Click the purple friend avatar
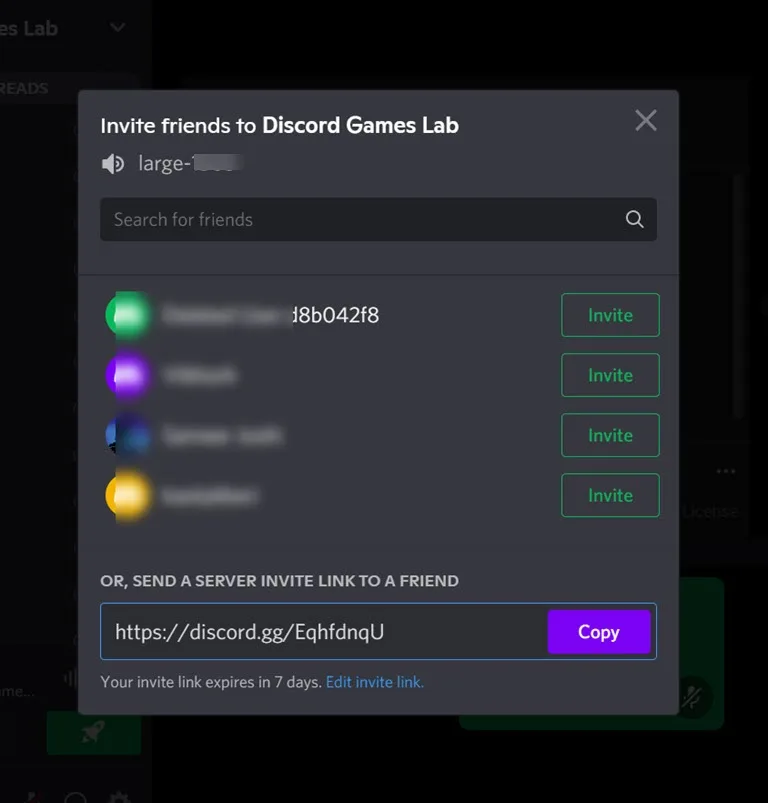This screenshot has height=803, width=768. pos(128,375)
